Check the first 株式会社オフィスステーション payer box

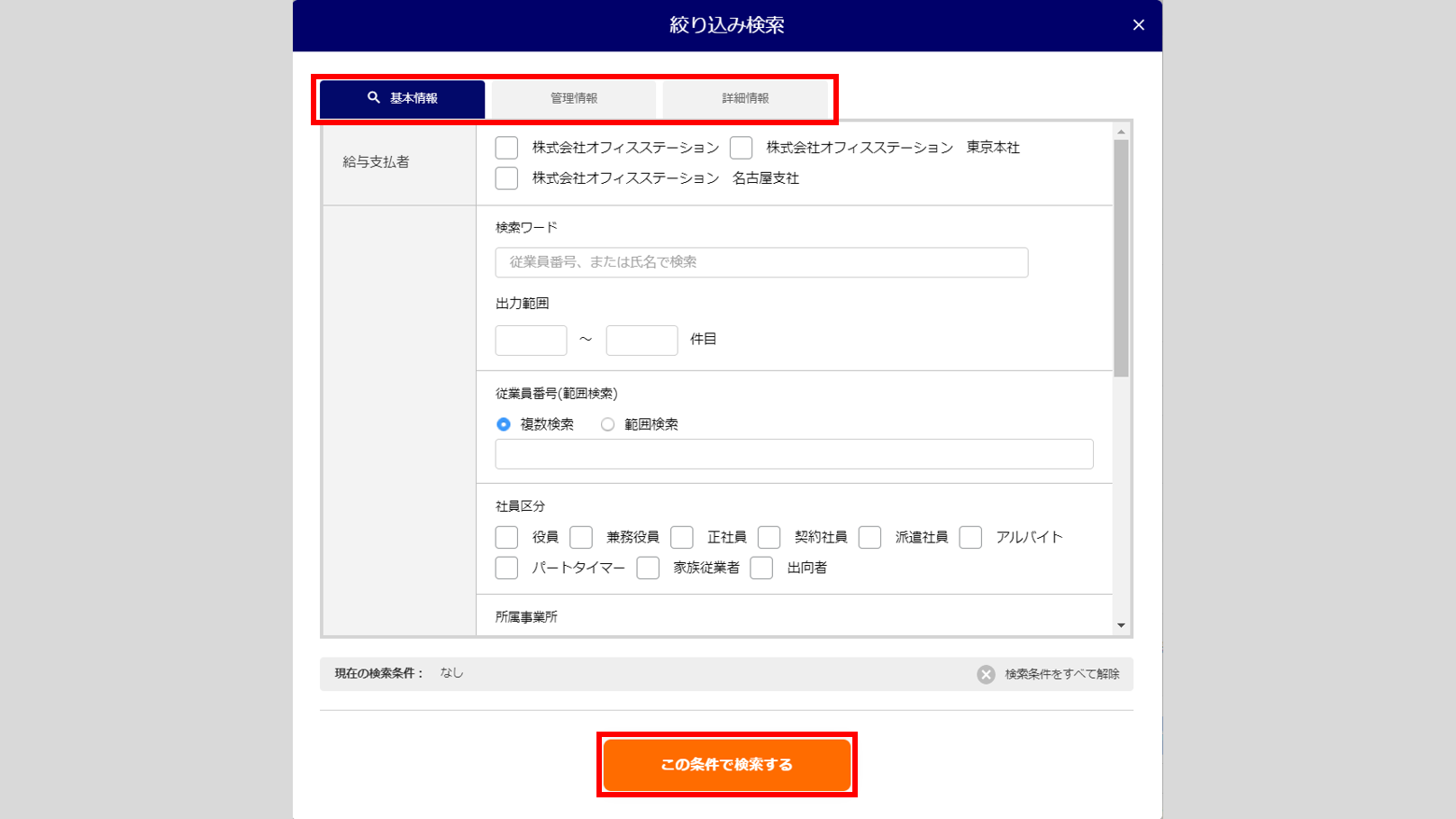[x=506, y=148]
